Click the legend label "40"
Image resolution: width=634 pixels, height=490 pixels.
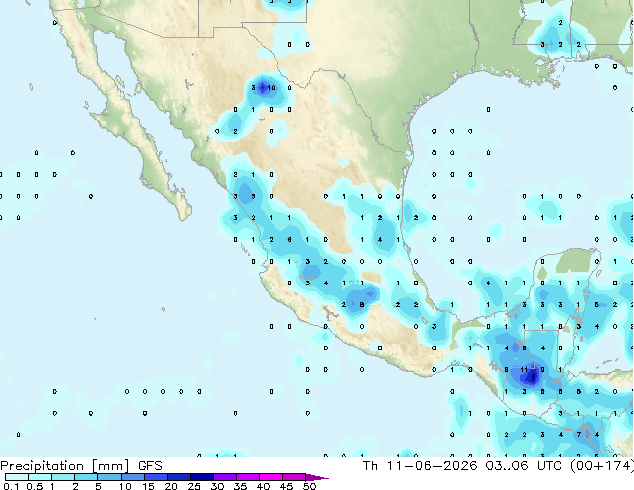click(x=263, y=486)
